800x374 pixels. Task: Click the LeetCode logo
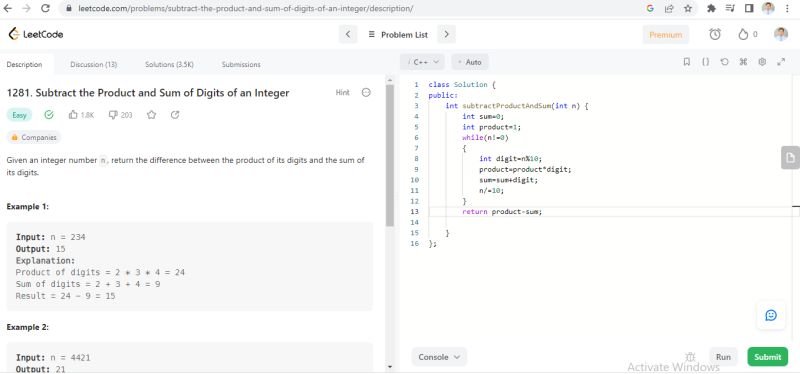[36, 34]
